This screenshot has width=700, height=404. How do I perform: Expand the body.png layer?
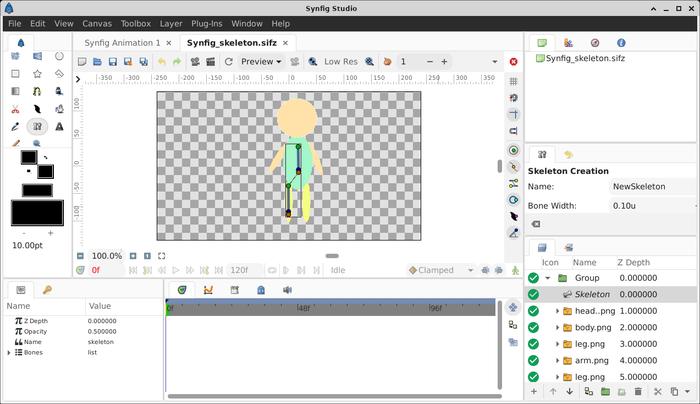click(x=557, y=328)
